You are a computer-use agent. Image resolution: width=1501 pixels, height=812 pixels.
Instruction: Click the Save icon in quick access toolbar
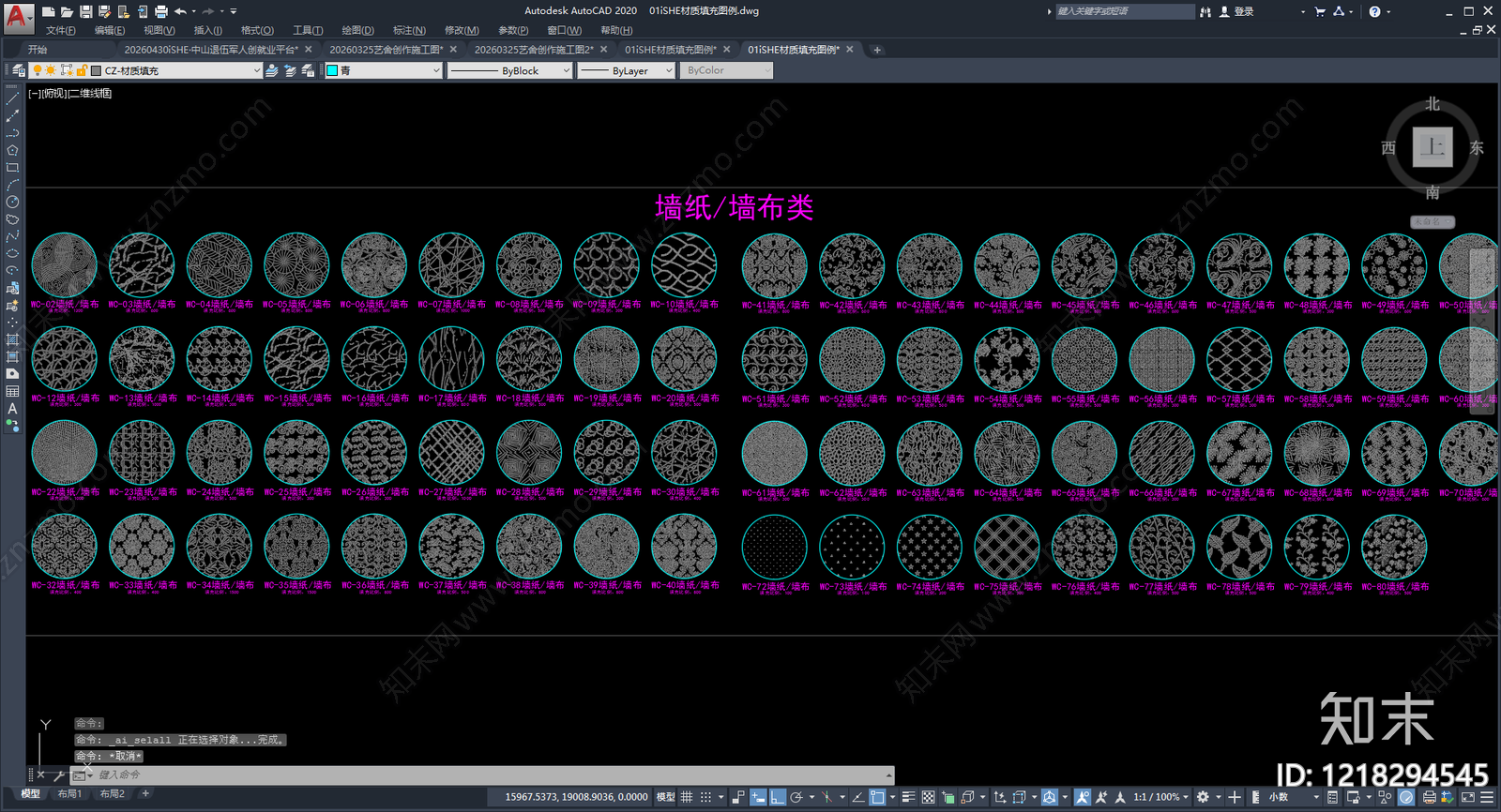86,11
